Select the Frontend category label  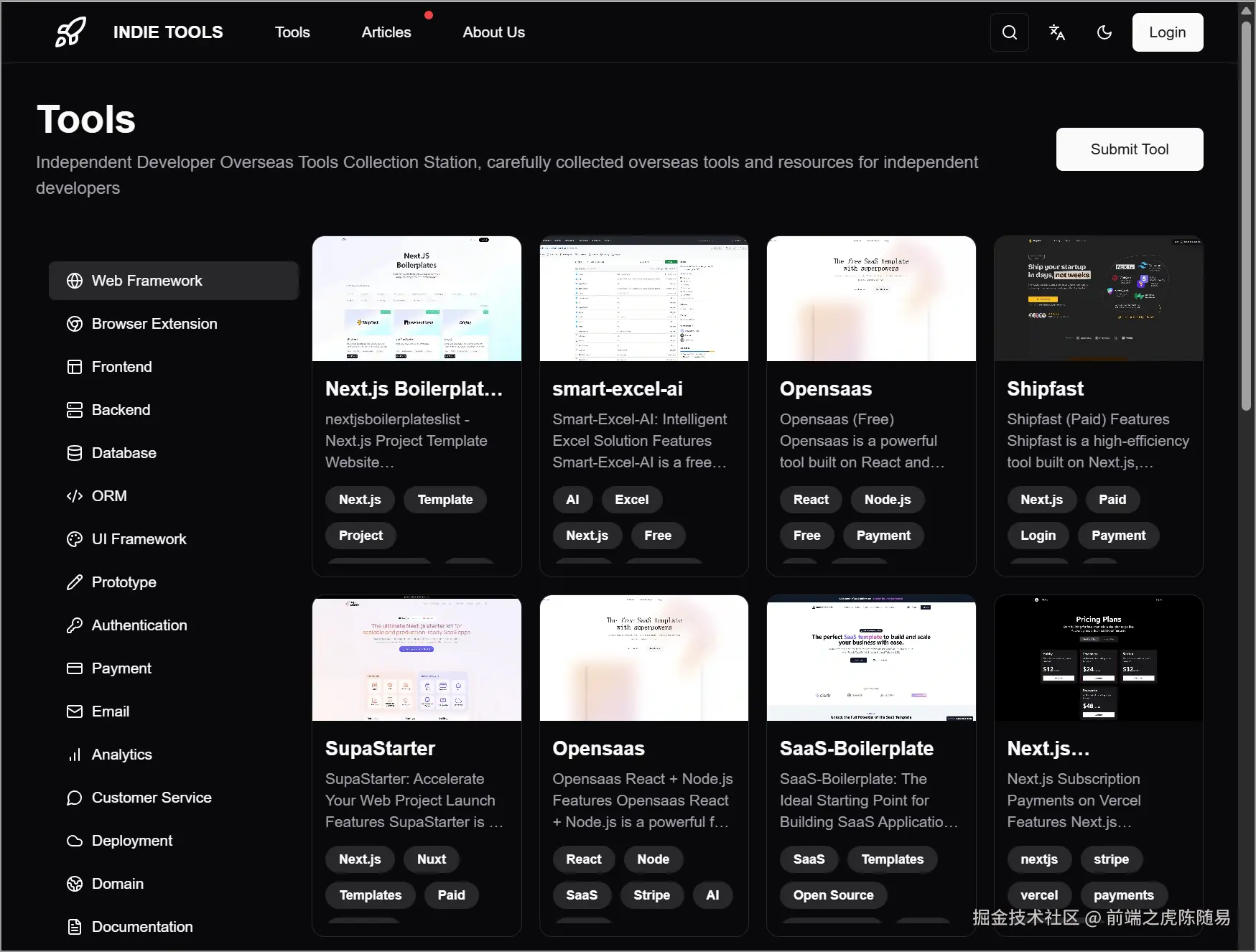(x=122, y=367)
